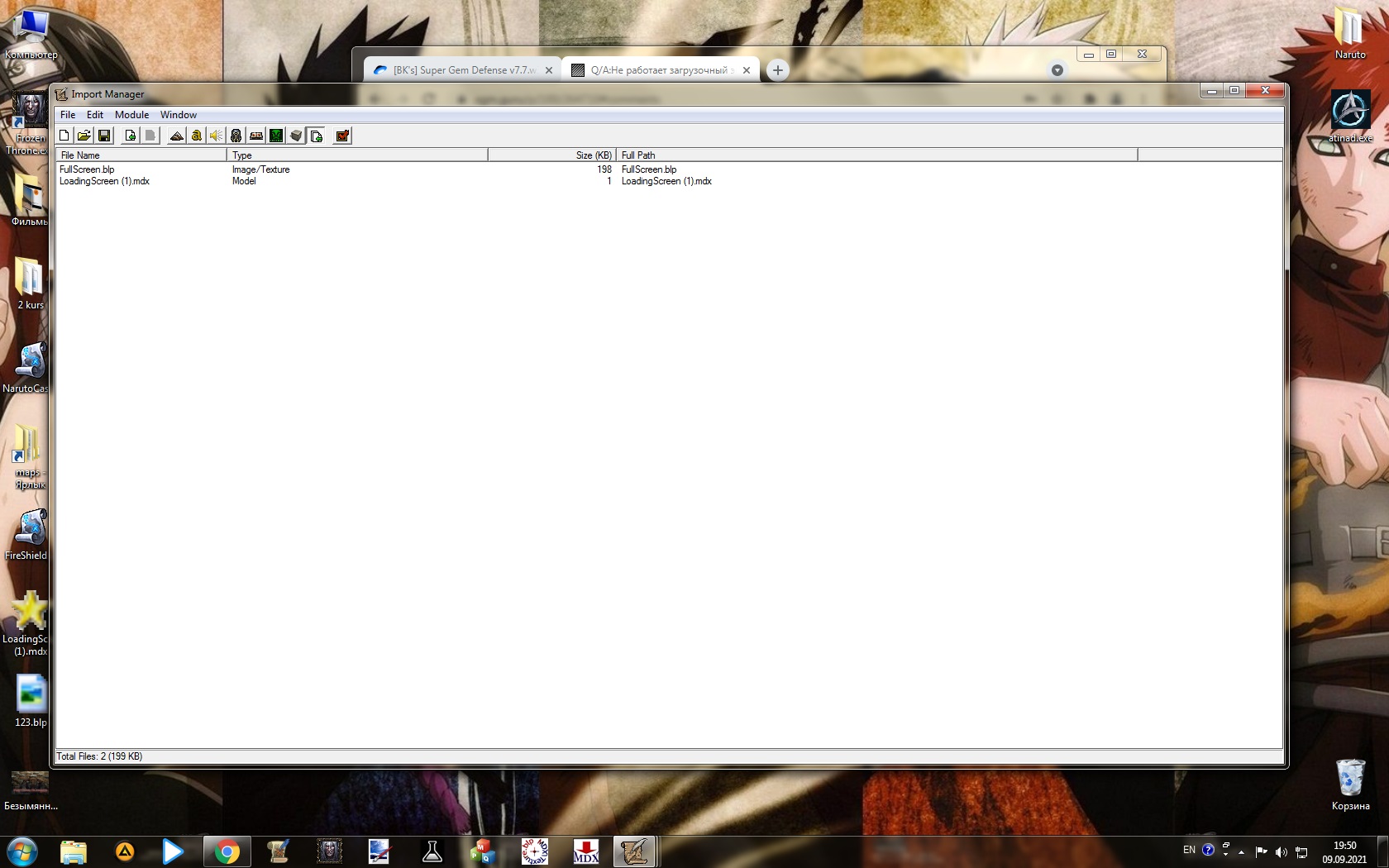The height and width of the screenshot is (868, 1389).
Task: Click the Show Desktop button on taskbar
Action: tap(1382, 851)
